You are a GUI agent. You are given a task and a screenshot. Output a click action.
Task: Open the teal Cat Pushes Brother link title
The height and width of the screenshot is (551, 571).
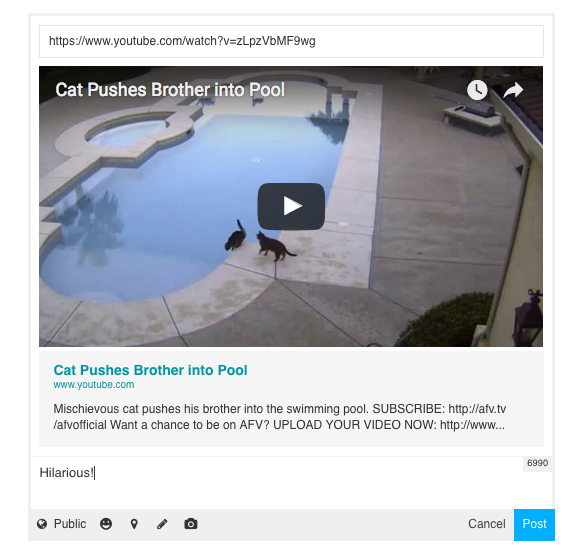(150, 370)
